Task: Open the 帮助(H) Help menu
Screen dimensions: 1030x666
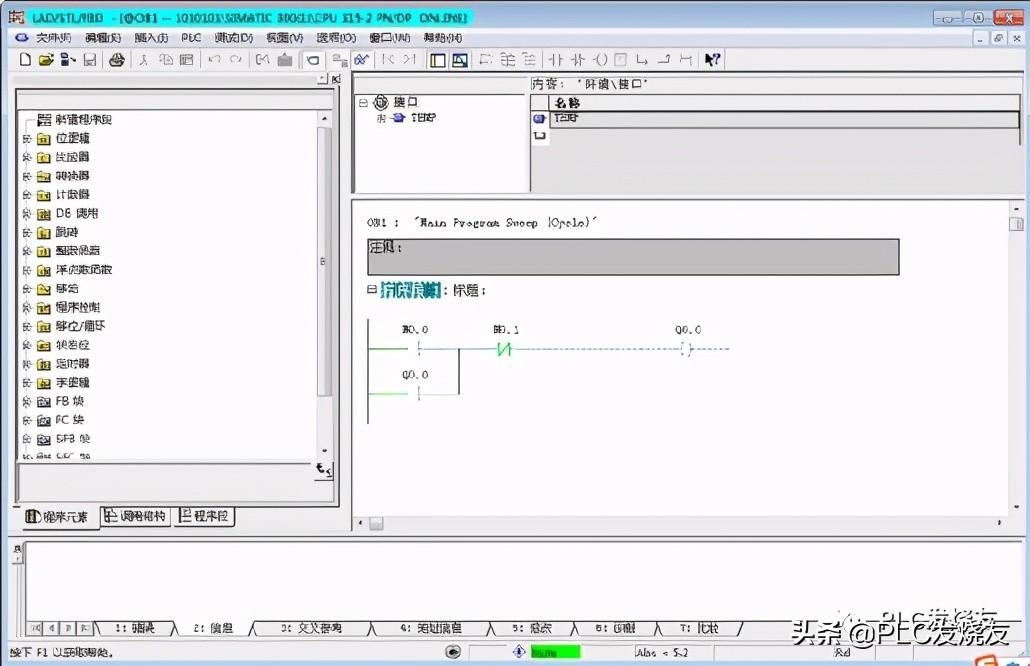Action: [x=443, y=38]
